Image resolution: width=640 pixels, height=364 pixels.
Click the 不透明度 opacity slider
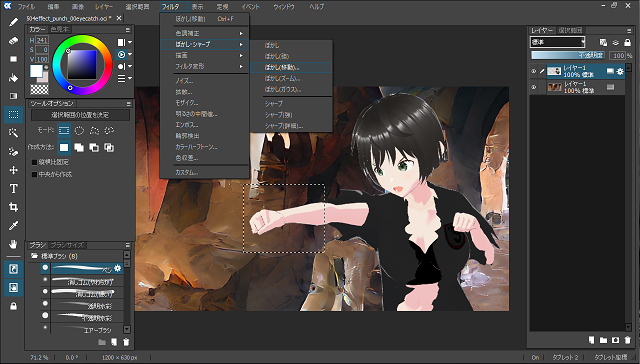tap(569, 55)
